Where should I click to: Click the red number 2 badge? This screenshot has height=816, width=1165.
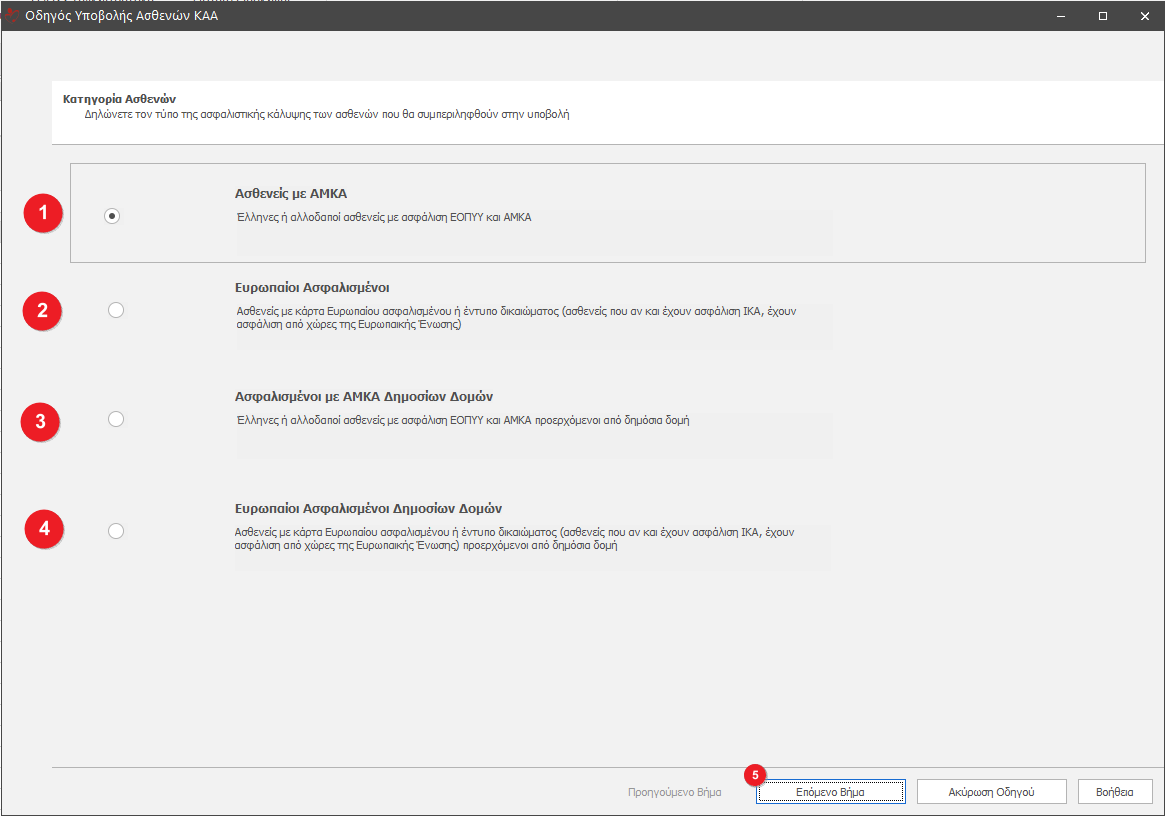(42, 310)
